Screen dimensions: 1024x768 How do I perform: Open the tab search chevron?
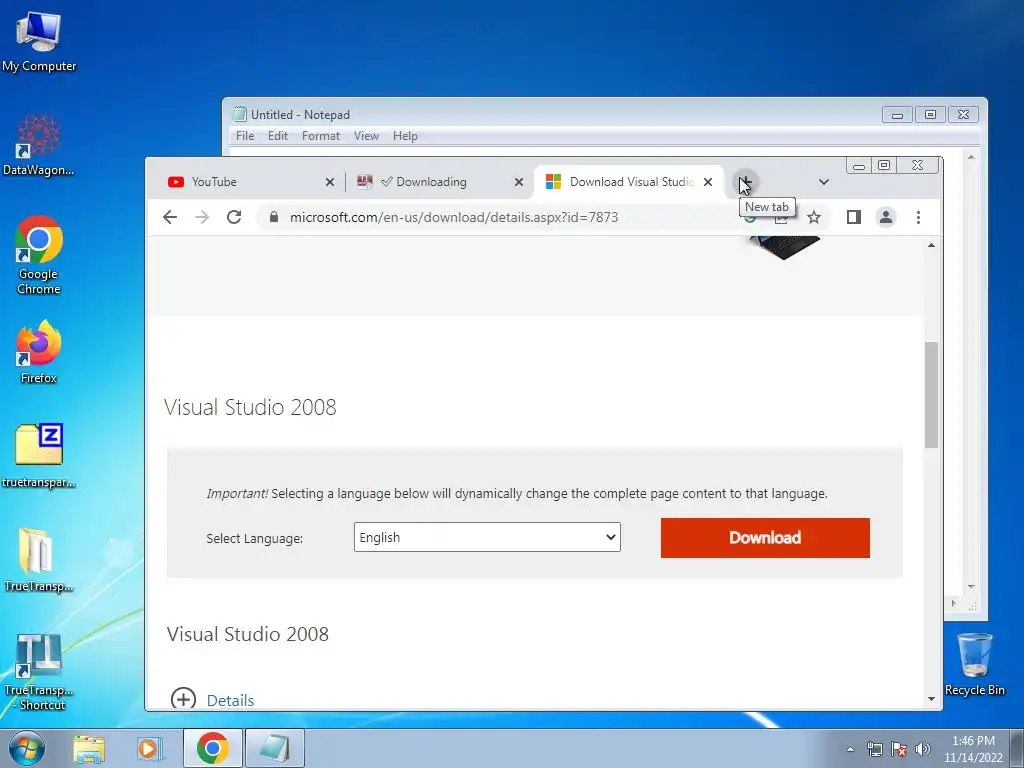[x=824, y=182]
